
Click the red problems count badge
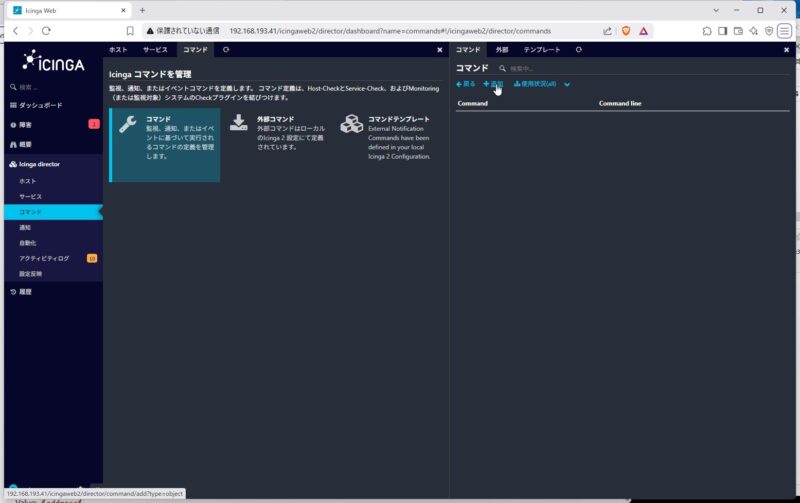click(x=94, y=124)
